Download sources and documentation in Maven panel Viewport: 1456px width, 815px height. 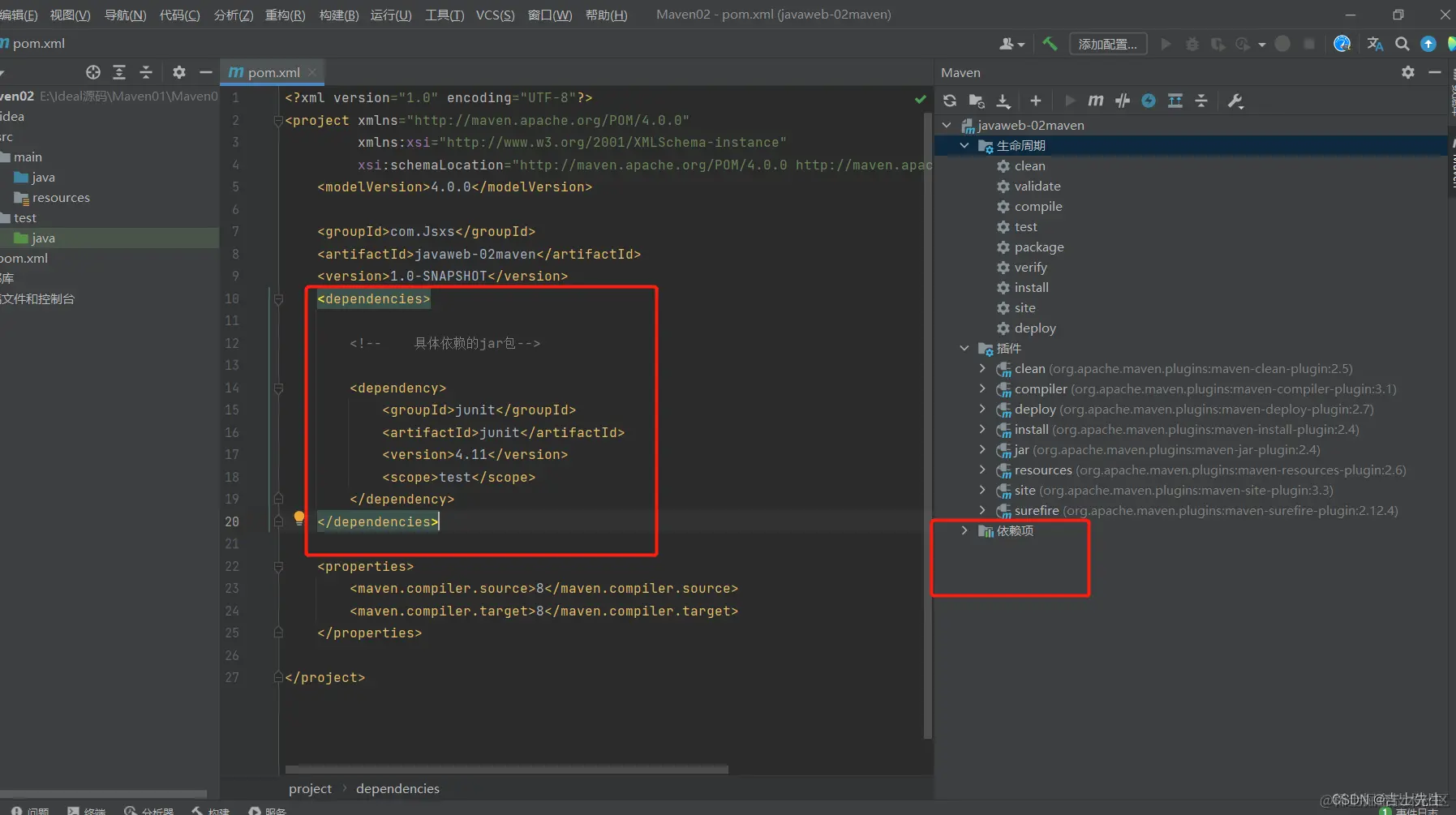[x=1003, y=101]
